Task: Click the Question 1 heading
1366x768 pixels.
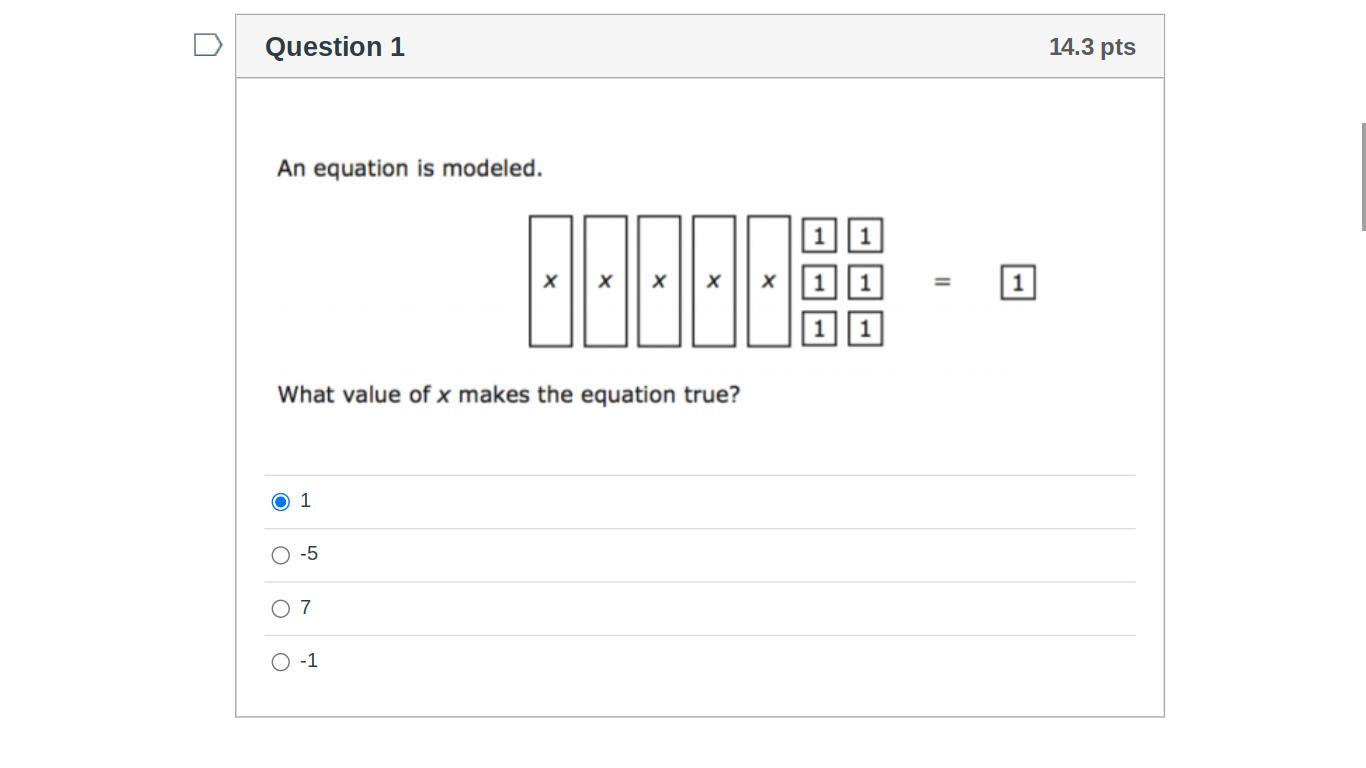Action: click(335, 47)
